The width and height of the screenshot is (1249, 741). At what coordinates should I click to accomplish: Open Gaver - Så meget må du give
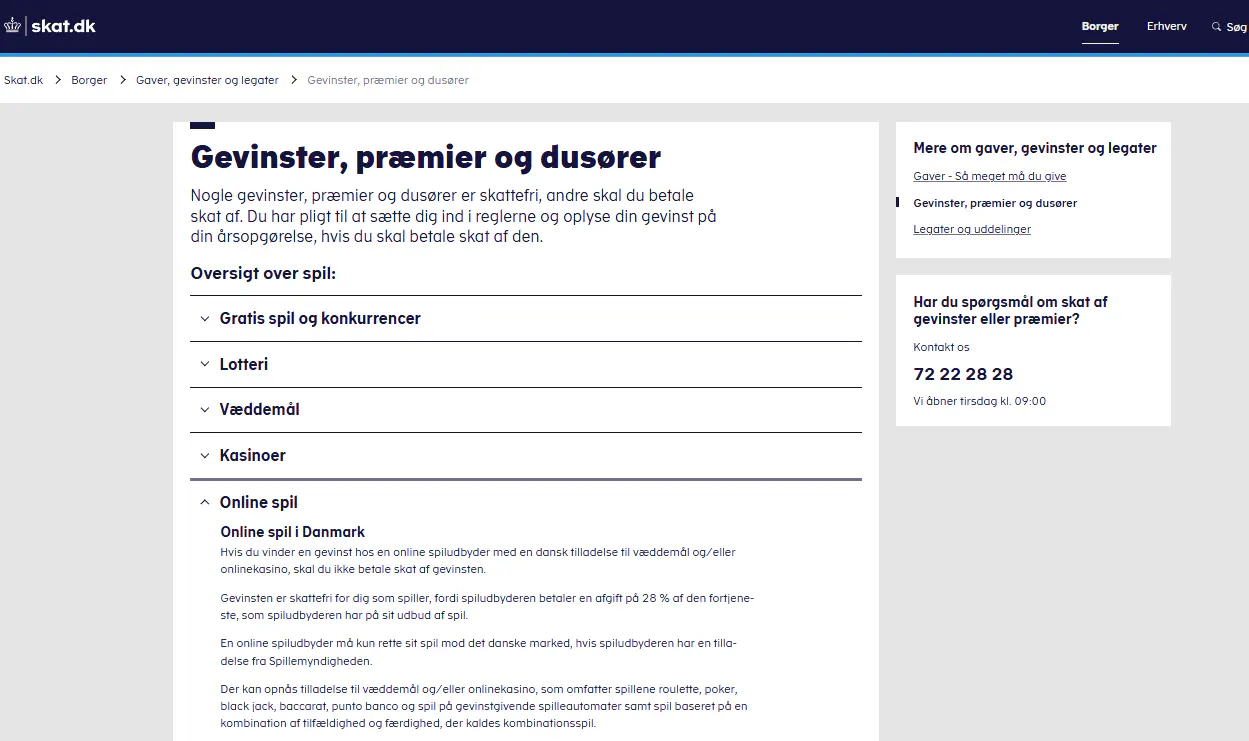point(989,176)
